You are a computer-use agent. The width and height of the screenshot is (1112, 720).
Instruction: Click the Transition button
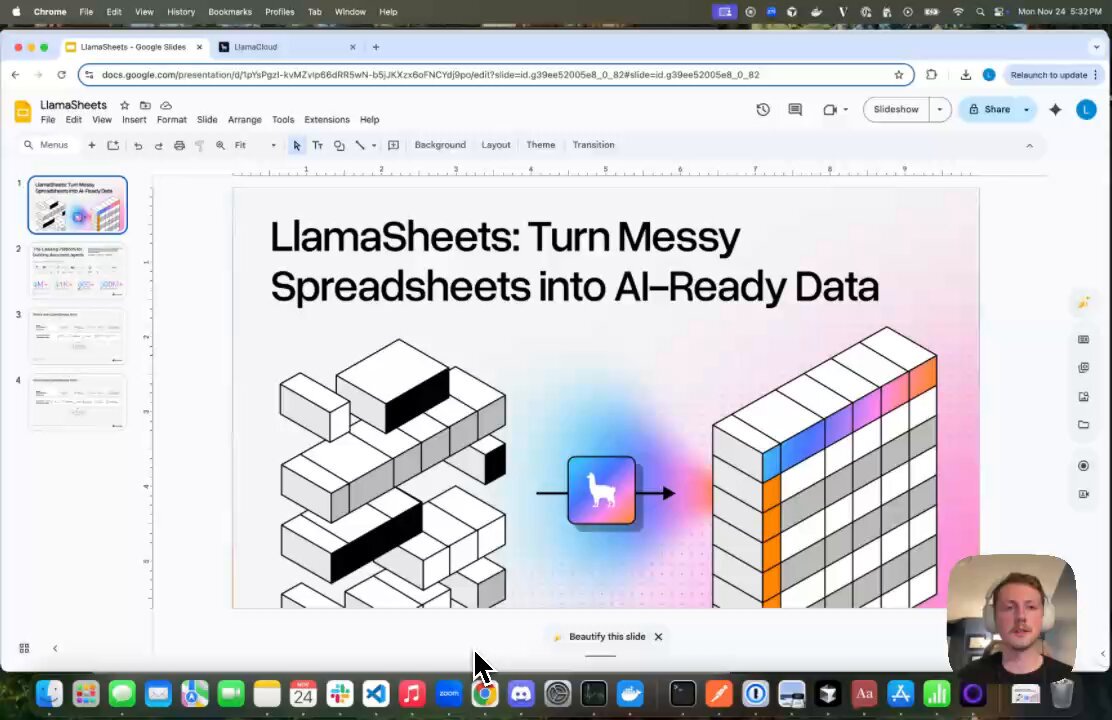point(594,145)
